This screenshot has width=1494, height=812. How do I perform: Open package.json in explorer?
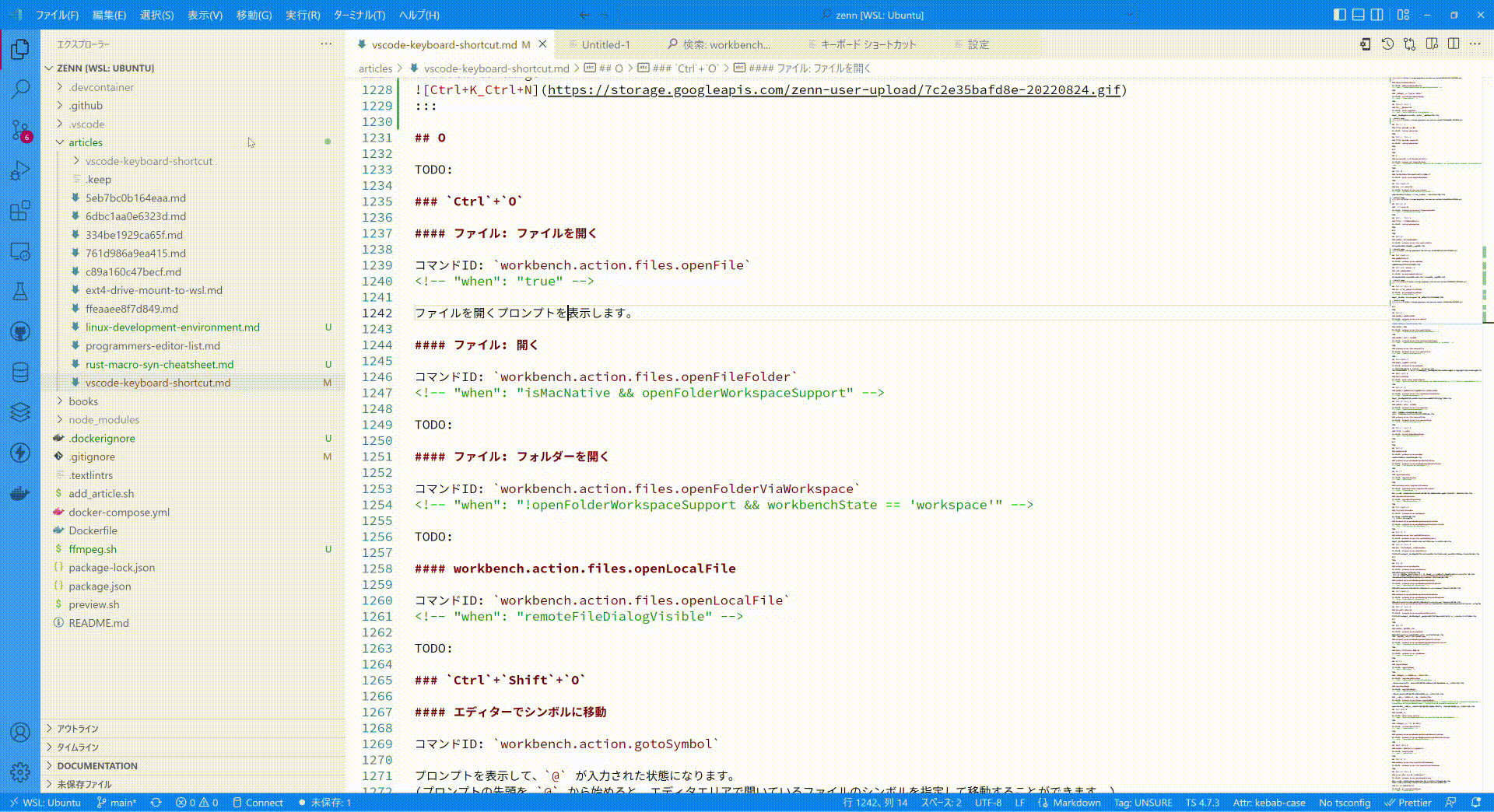[100, 586]
